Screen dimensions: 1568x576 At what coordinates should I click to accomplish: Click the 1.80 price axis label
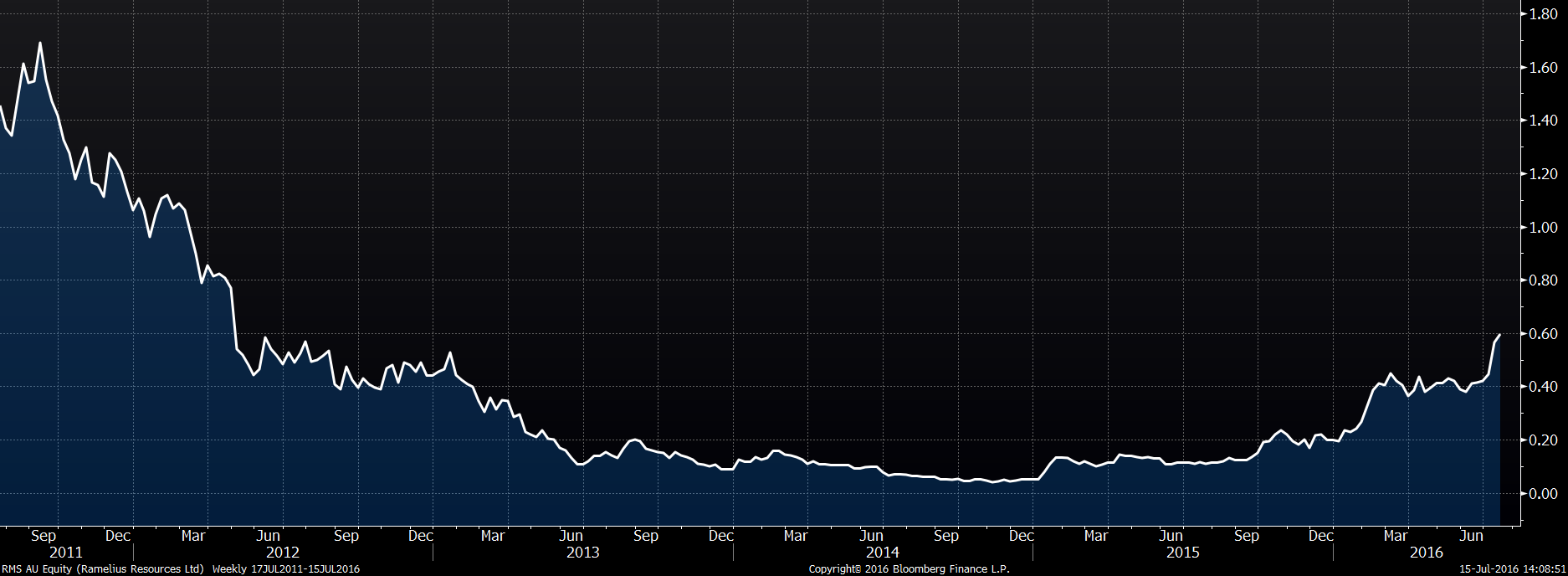pos(1543,14)
